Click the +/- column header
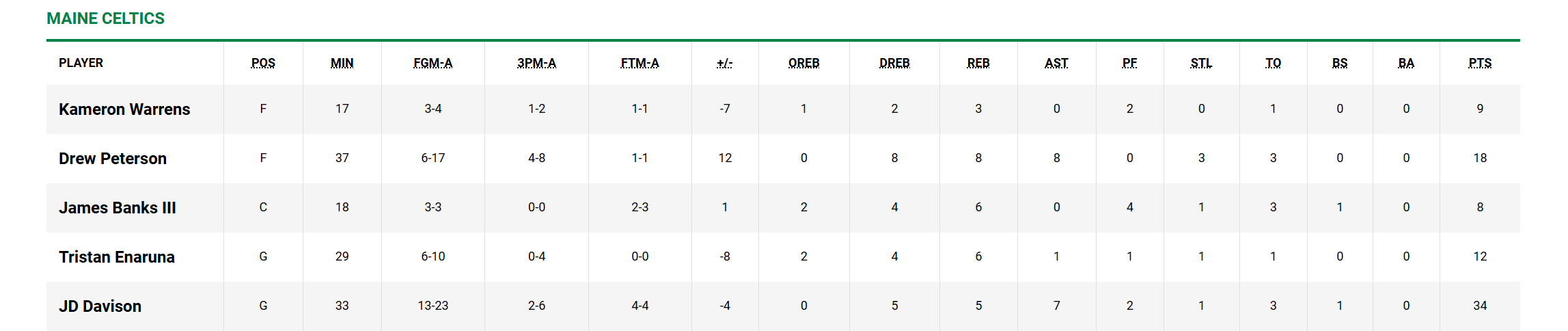The width and height of the screenshot is (1568, 331). click(725, 63)
